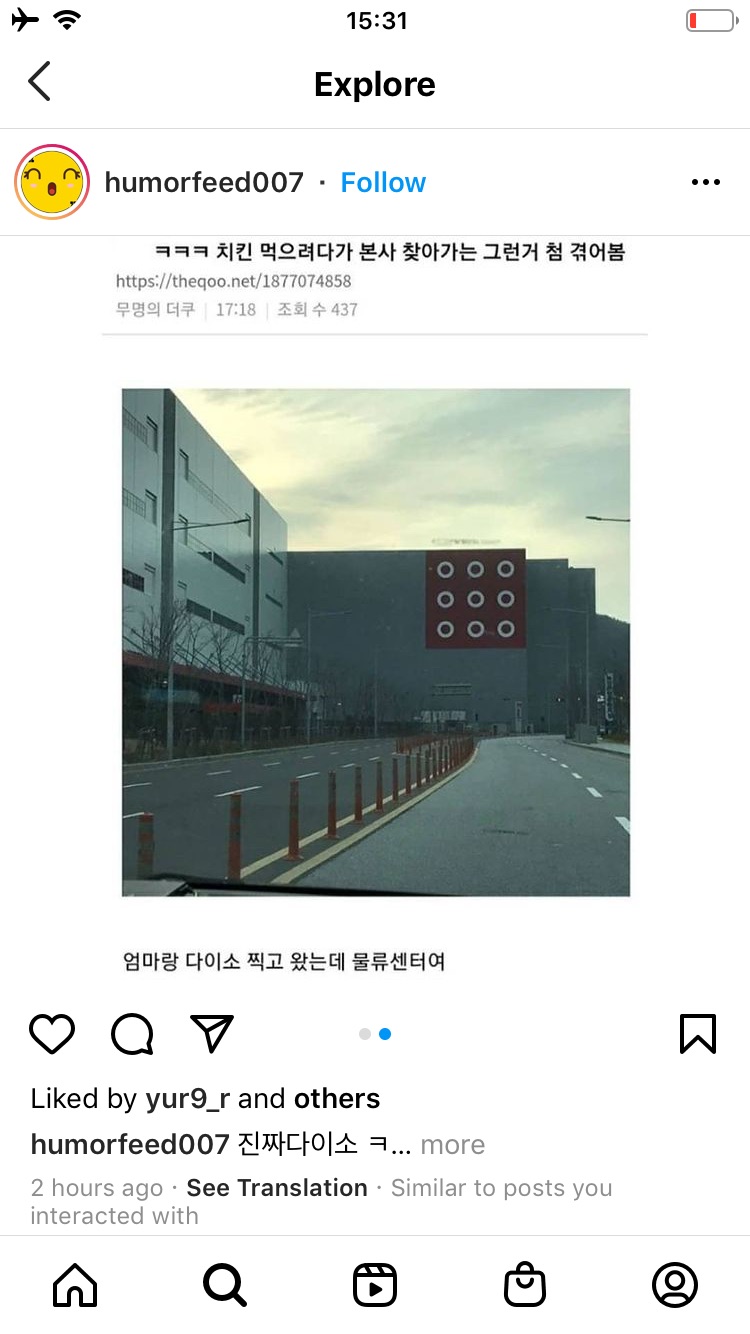
Task: Tap the back arrow on Explore
Action: (39, 82)
